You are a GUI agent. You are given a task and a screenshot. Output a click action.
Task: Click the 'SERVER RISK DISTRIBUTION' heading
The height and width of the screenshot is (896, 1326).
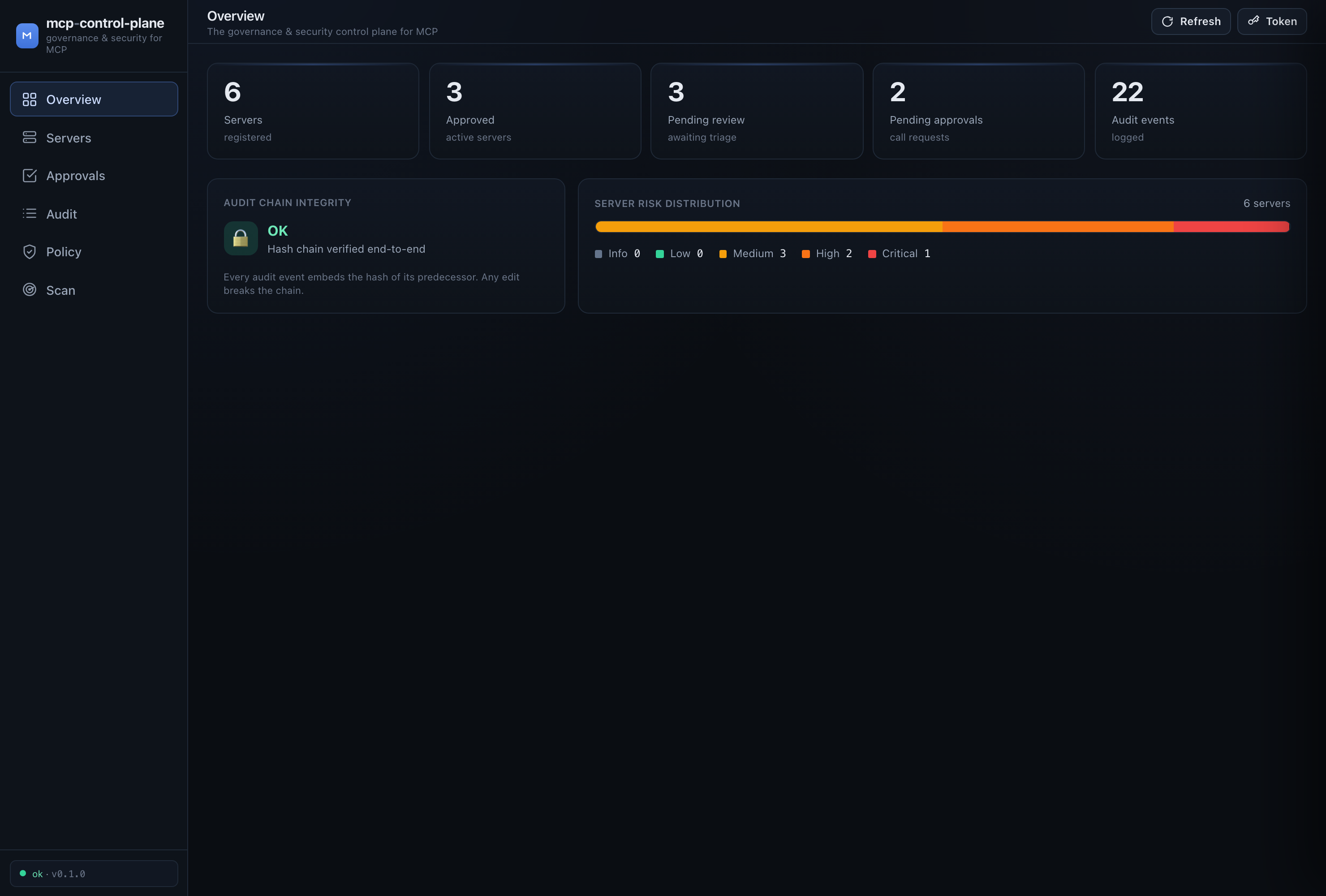click(667, 204)
